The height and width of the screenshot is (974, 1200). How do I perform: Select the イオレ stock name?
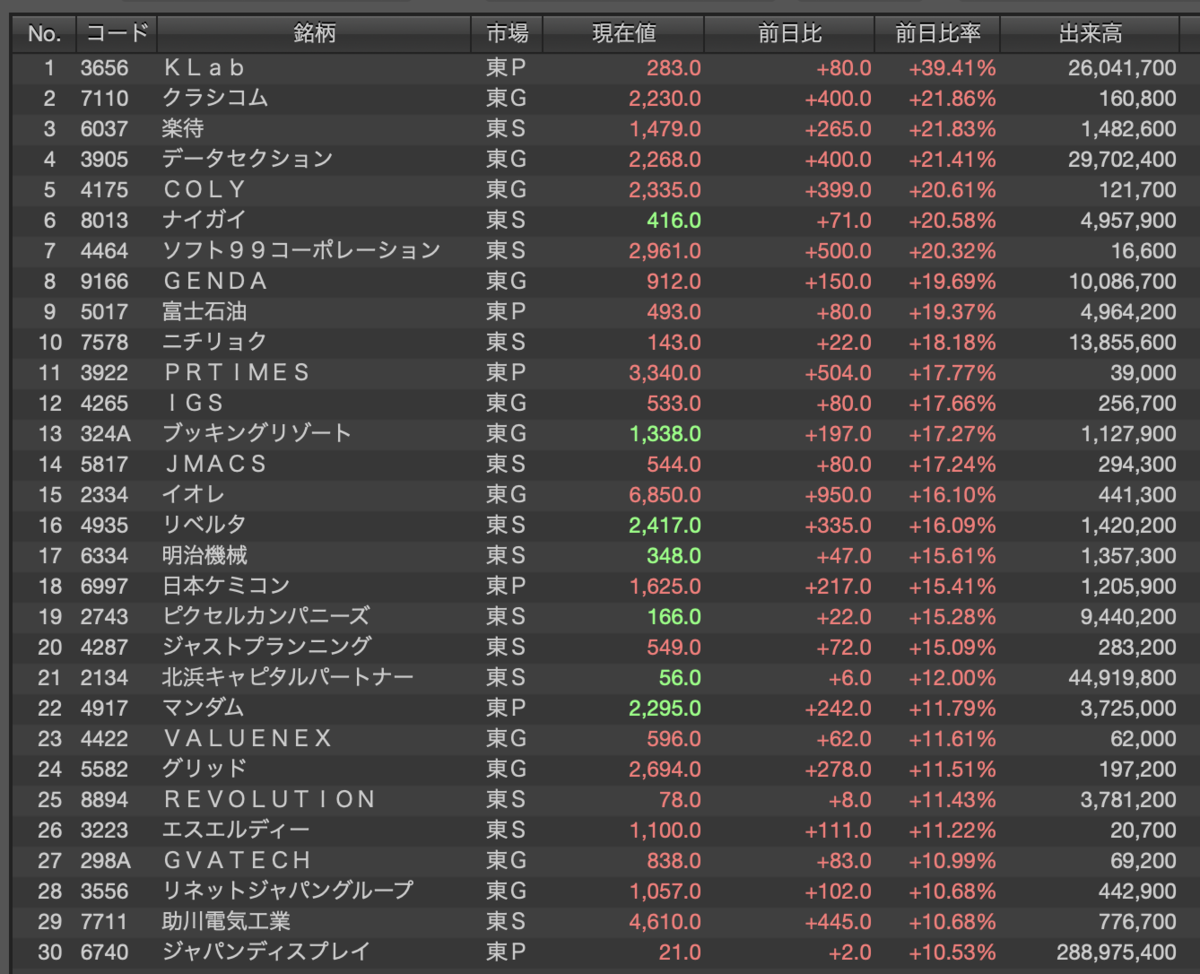click(194, 495)
